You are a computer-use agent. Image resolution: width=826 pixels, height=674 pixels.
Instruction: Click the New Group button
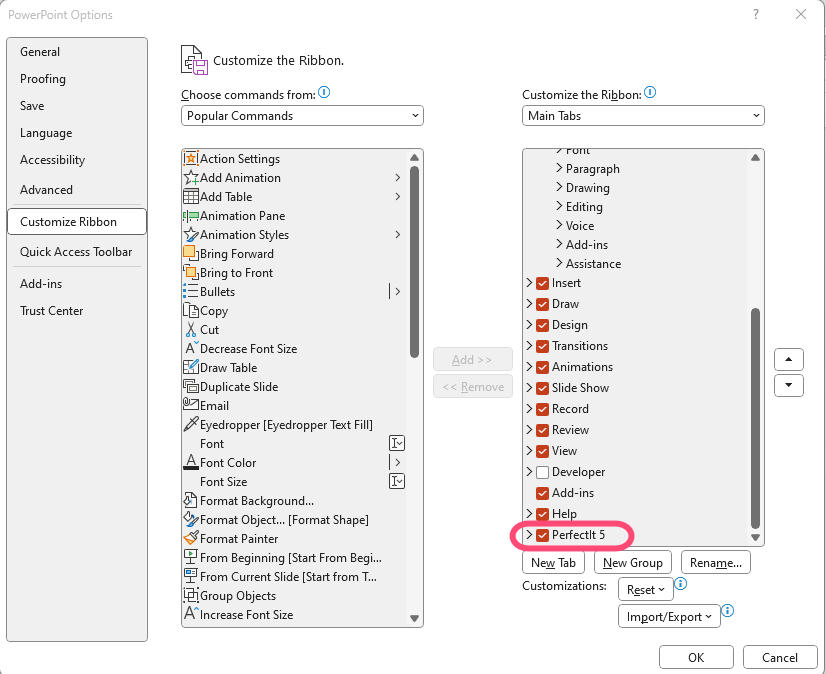[x=633, y=563]
